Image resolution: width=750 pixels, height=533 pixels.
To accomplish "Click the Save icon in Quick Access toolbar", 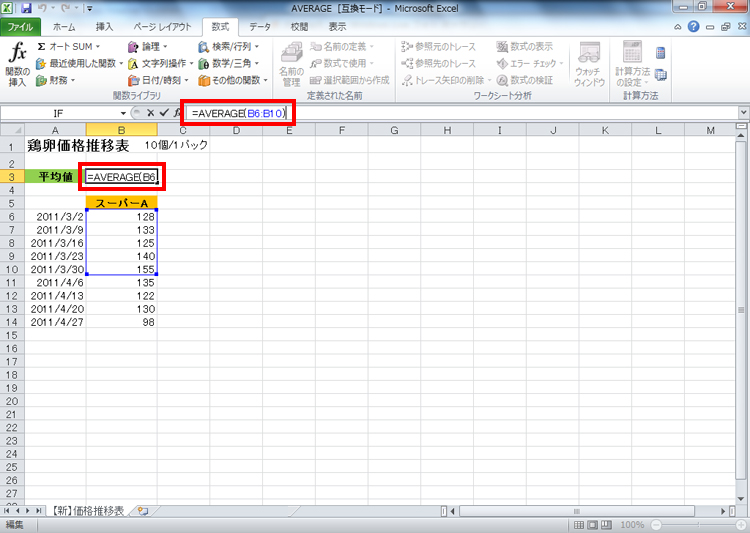I will coord(26,8).
